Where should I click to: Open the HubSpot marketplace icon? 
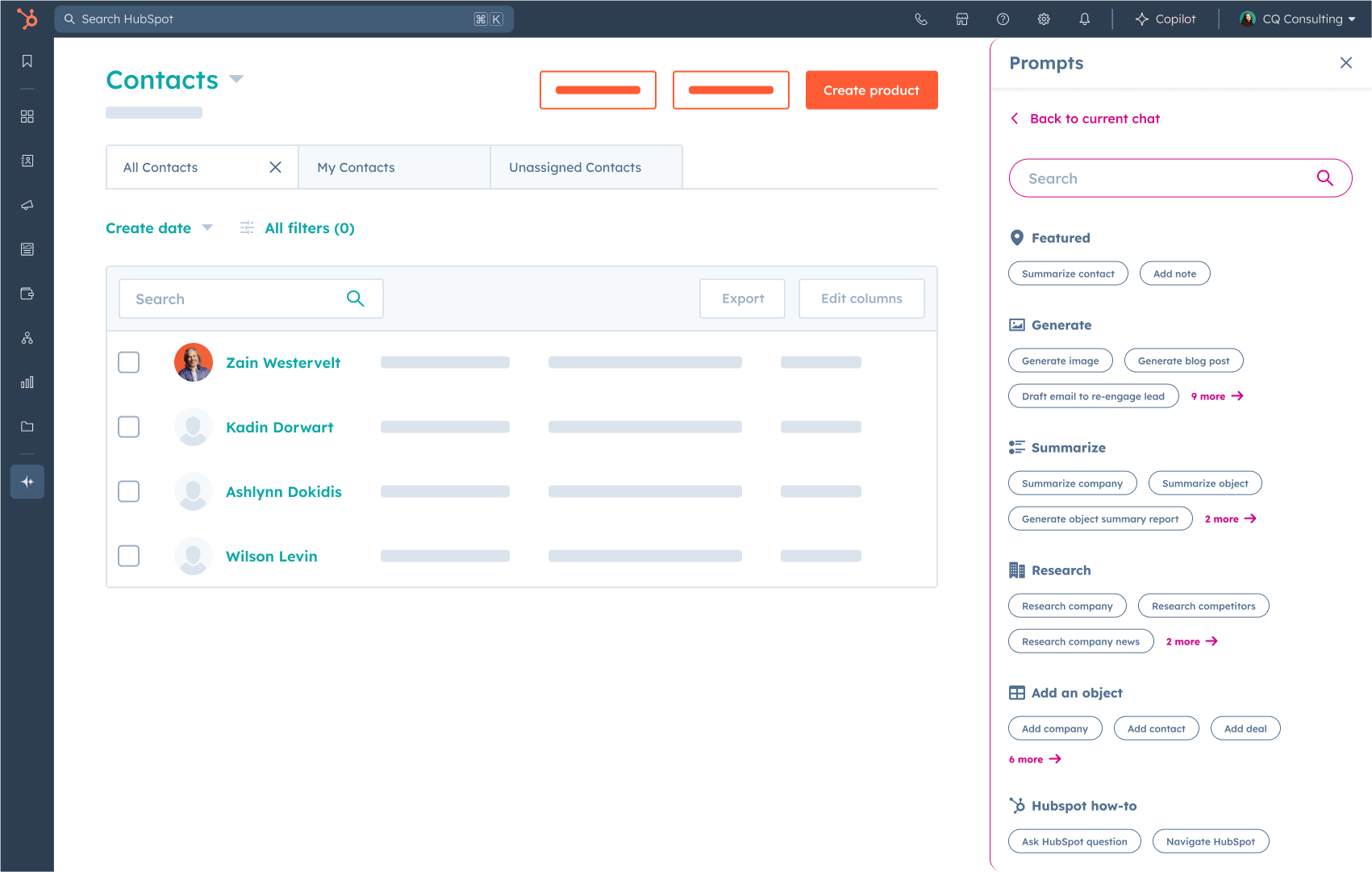click(x=961, y=19)
